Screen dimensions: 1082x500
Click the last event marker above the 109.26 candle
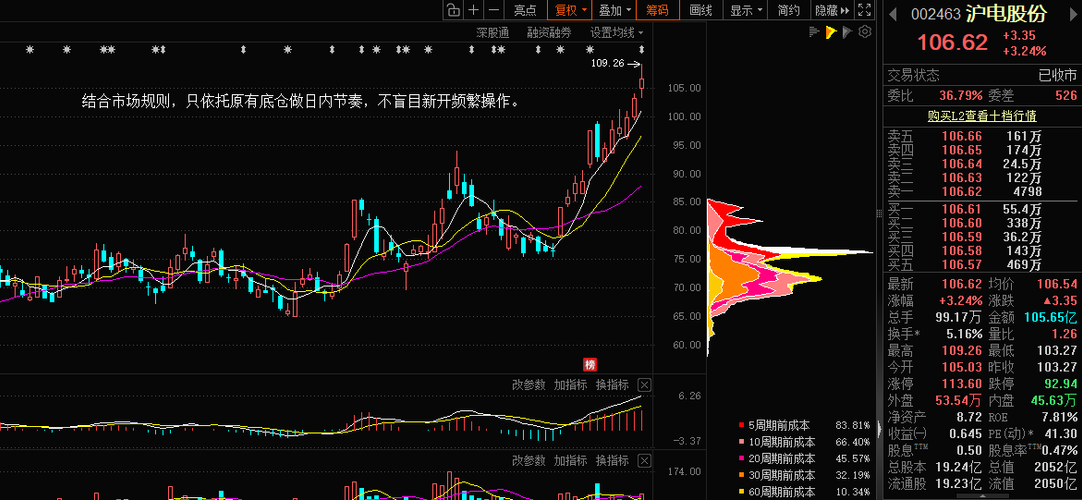(x=642, y=50)
